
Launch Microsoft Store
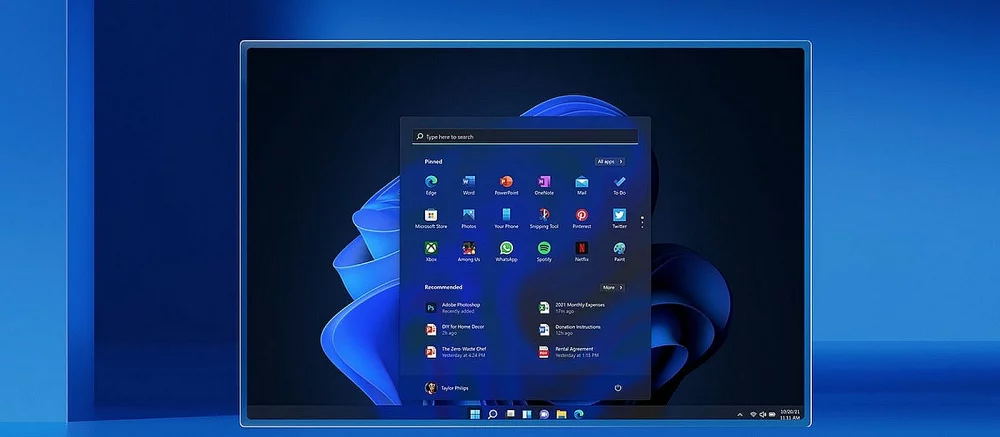click(431, 218)
